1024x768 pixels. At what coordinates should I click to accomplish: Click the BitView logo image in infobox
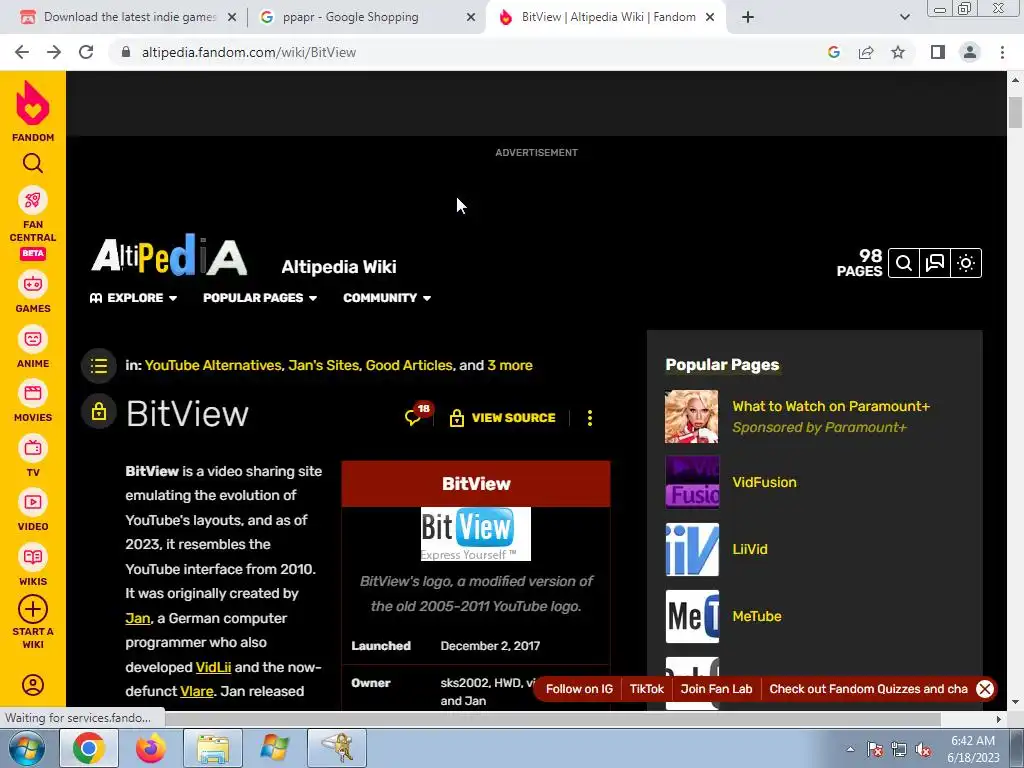(475, 534)
